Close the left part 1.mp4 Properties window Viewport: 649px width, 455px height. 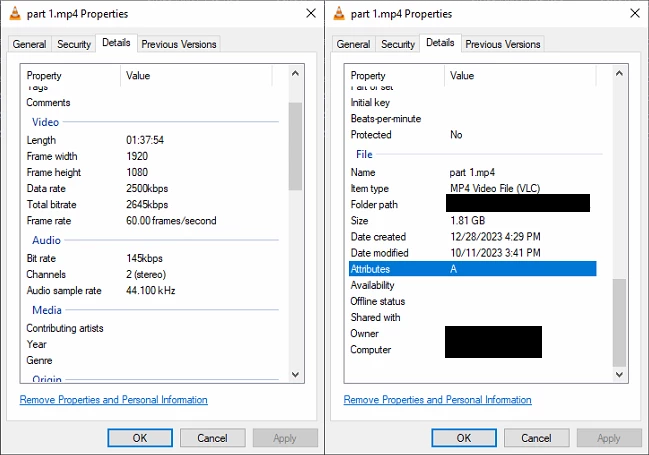pos(311,13)
